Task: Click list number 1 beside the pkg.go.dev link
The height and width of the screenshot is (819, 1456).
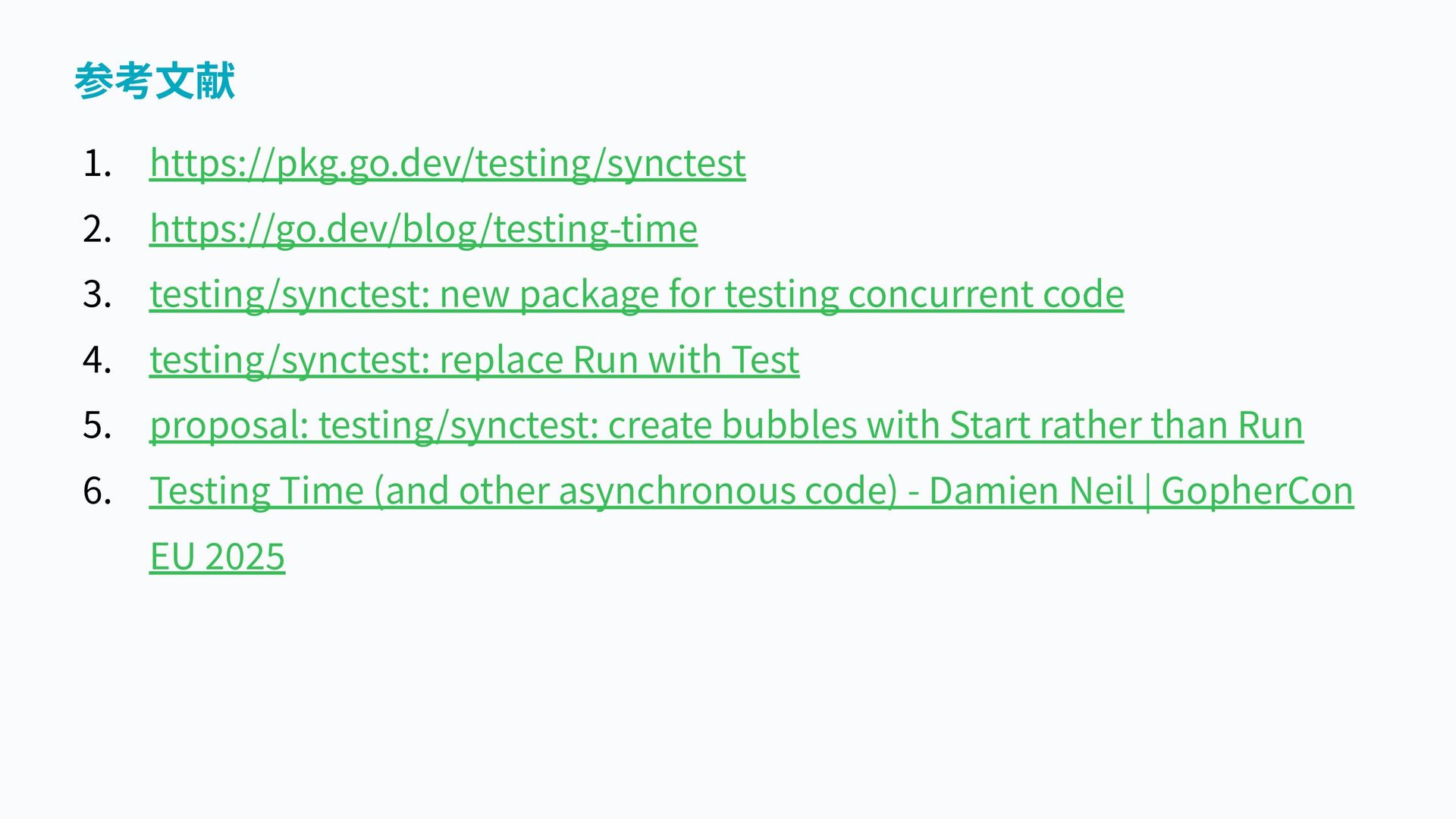Action: [x=96, y=164]
